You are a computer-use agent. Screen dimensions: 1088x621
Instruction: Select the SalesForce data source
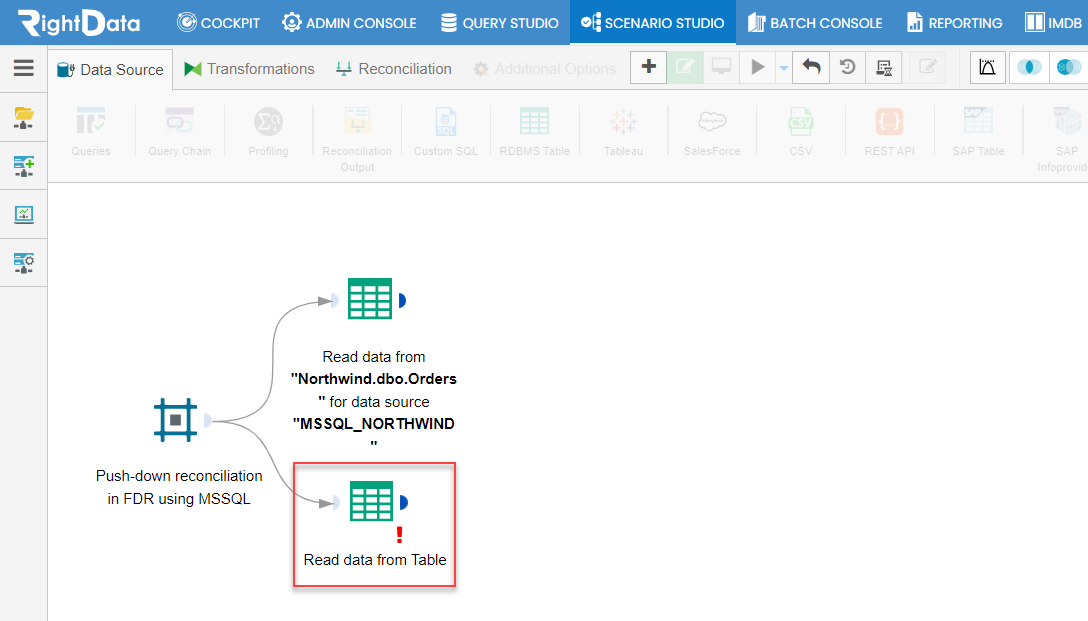tap(712, 132)
